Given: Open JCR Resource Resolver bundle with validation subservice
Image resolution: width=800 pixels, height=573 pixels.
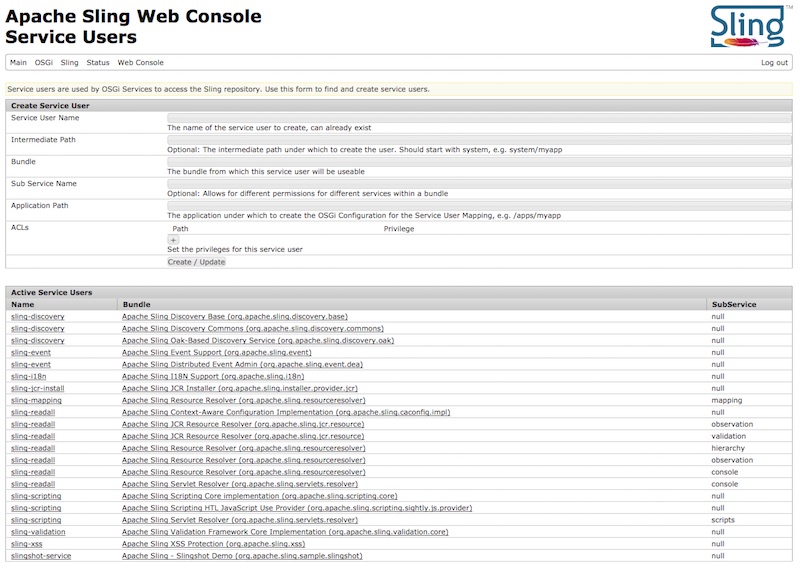Looking at the screenshot, I should coord(243,436).
